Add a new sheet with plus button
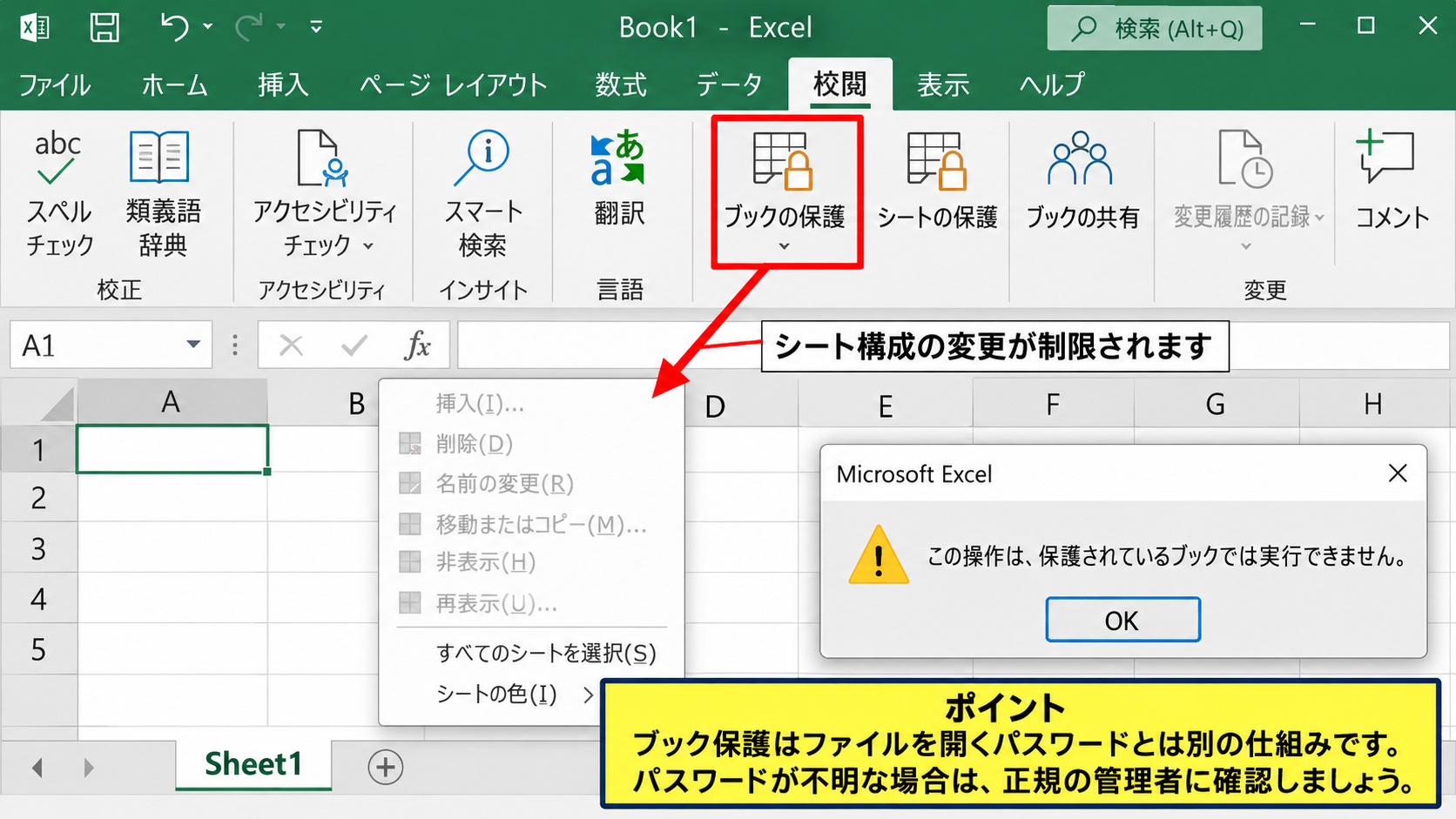The image size is (1456, 819). coord(385,767)
